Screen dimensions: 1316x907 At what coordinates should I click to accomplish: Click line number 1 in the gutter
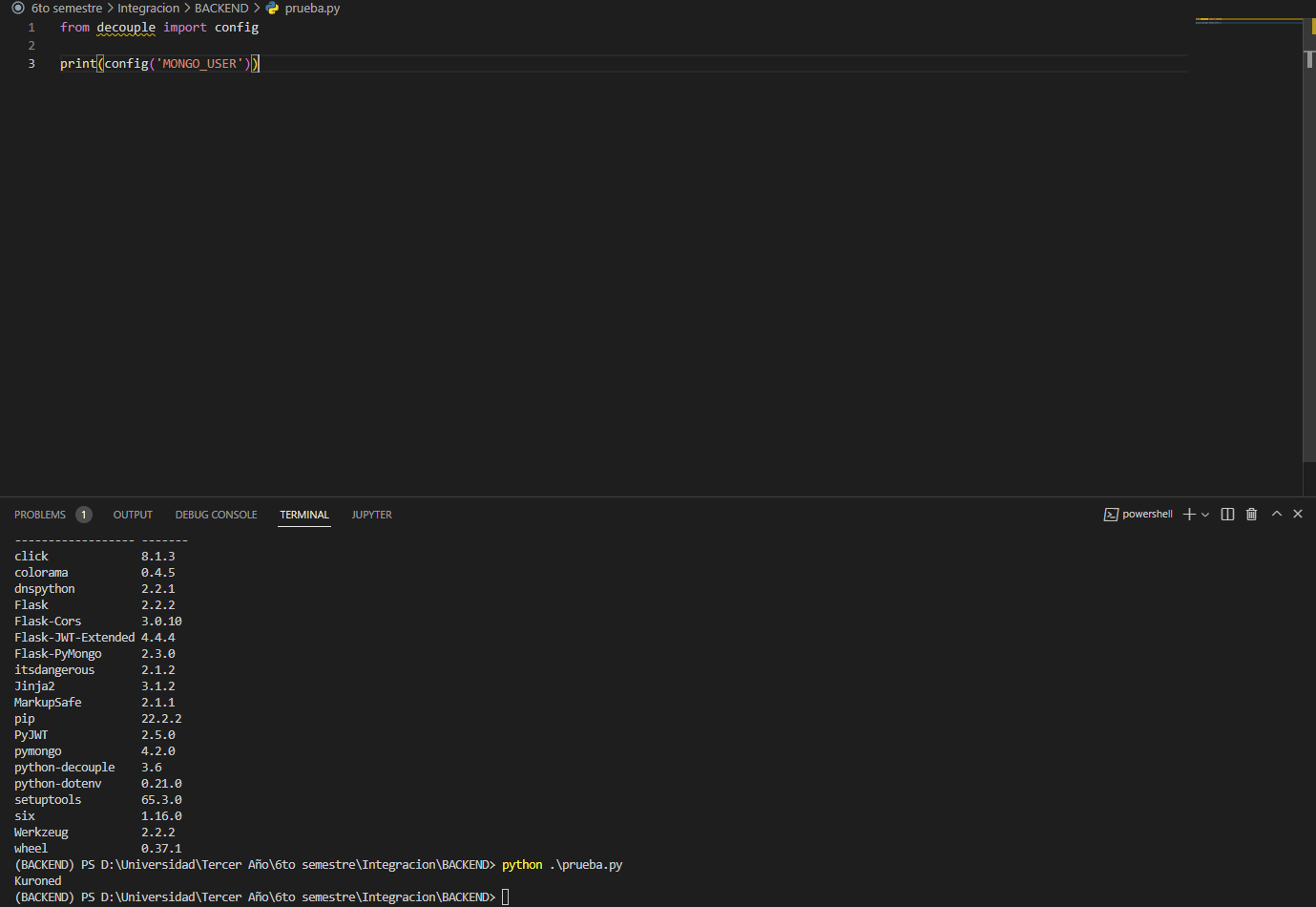(31, 28)
